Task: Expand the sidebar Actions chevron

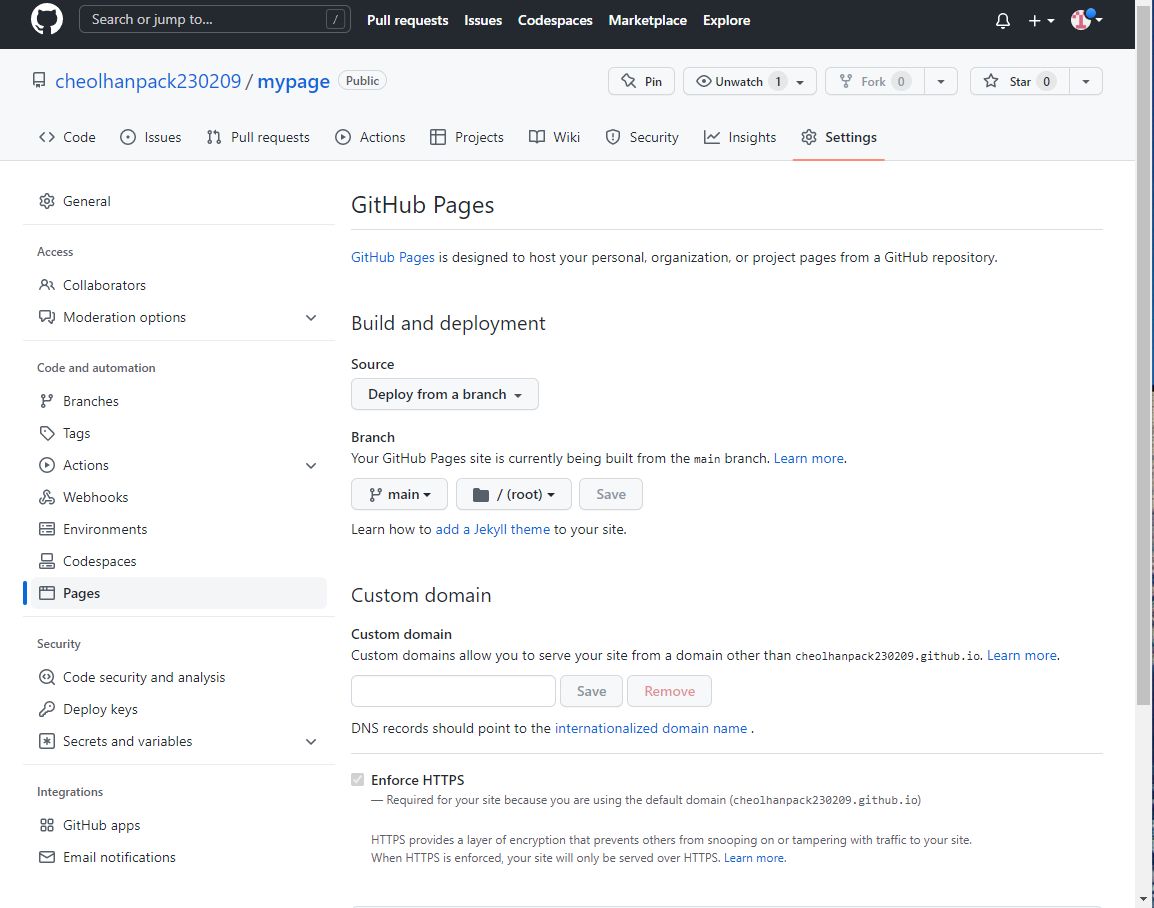Action: click(311, 465)
